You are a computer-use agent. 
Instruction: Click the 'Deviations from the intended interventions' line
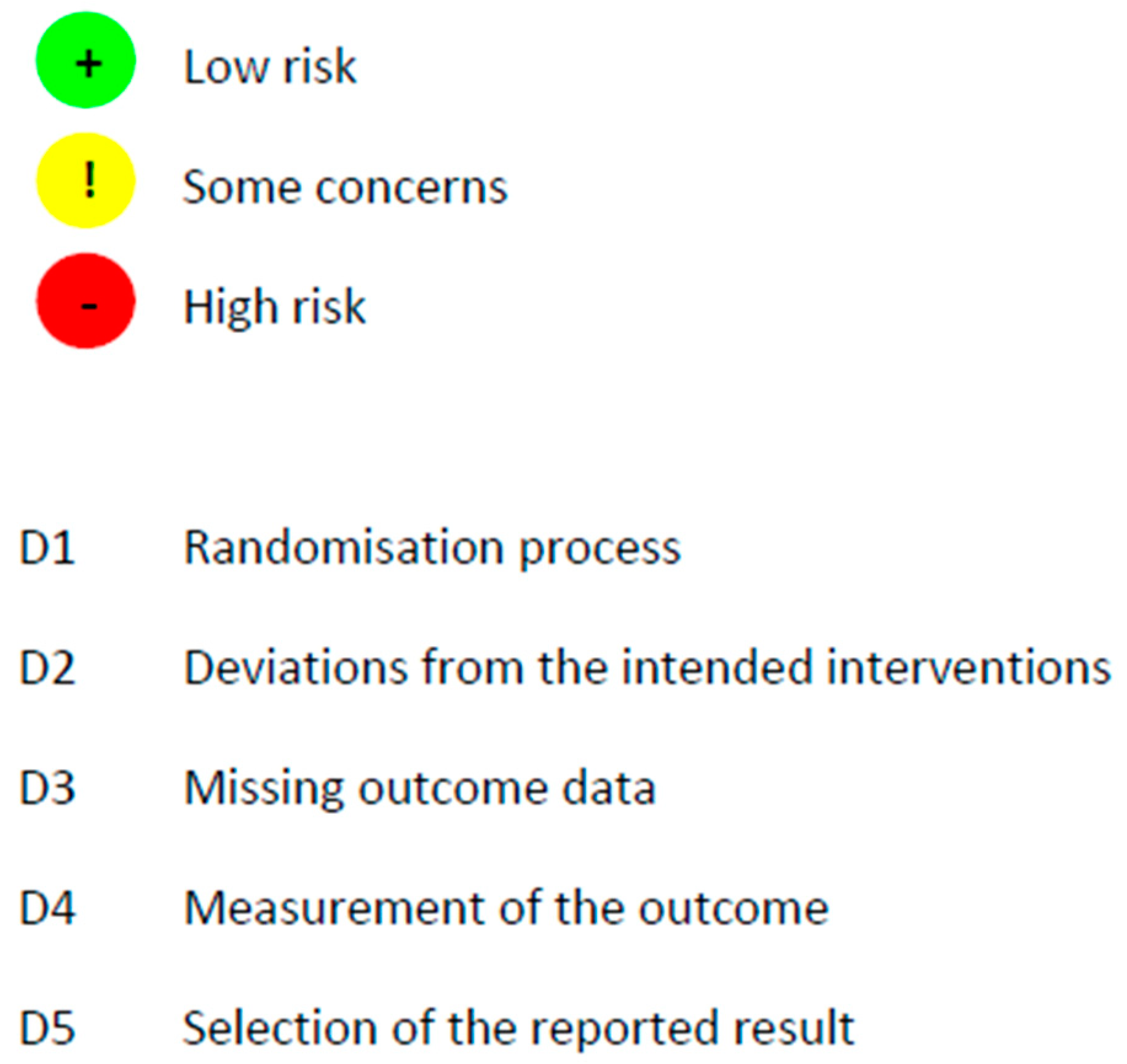click(x=647, y=668)
